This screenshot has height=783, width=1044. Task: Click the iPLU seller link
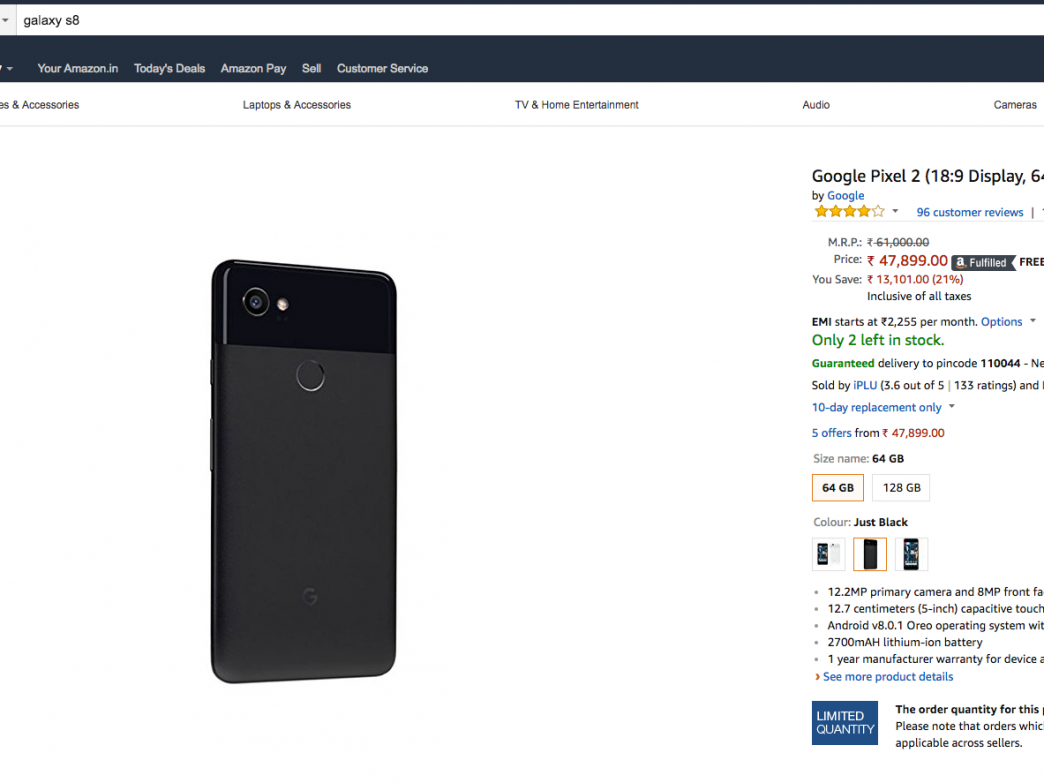865,385
